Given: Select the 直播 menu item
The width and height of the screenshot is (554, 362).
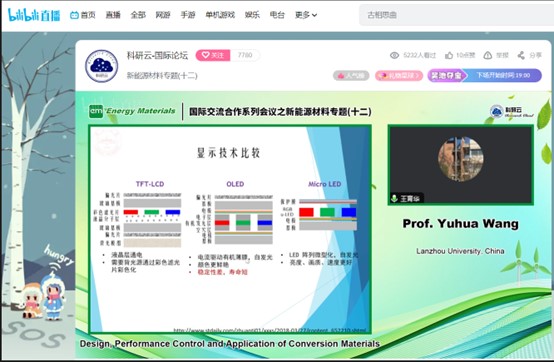Looking at the screenshot, I should pyautogui.click(x=113, y=15).
